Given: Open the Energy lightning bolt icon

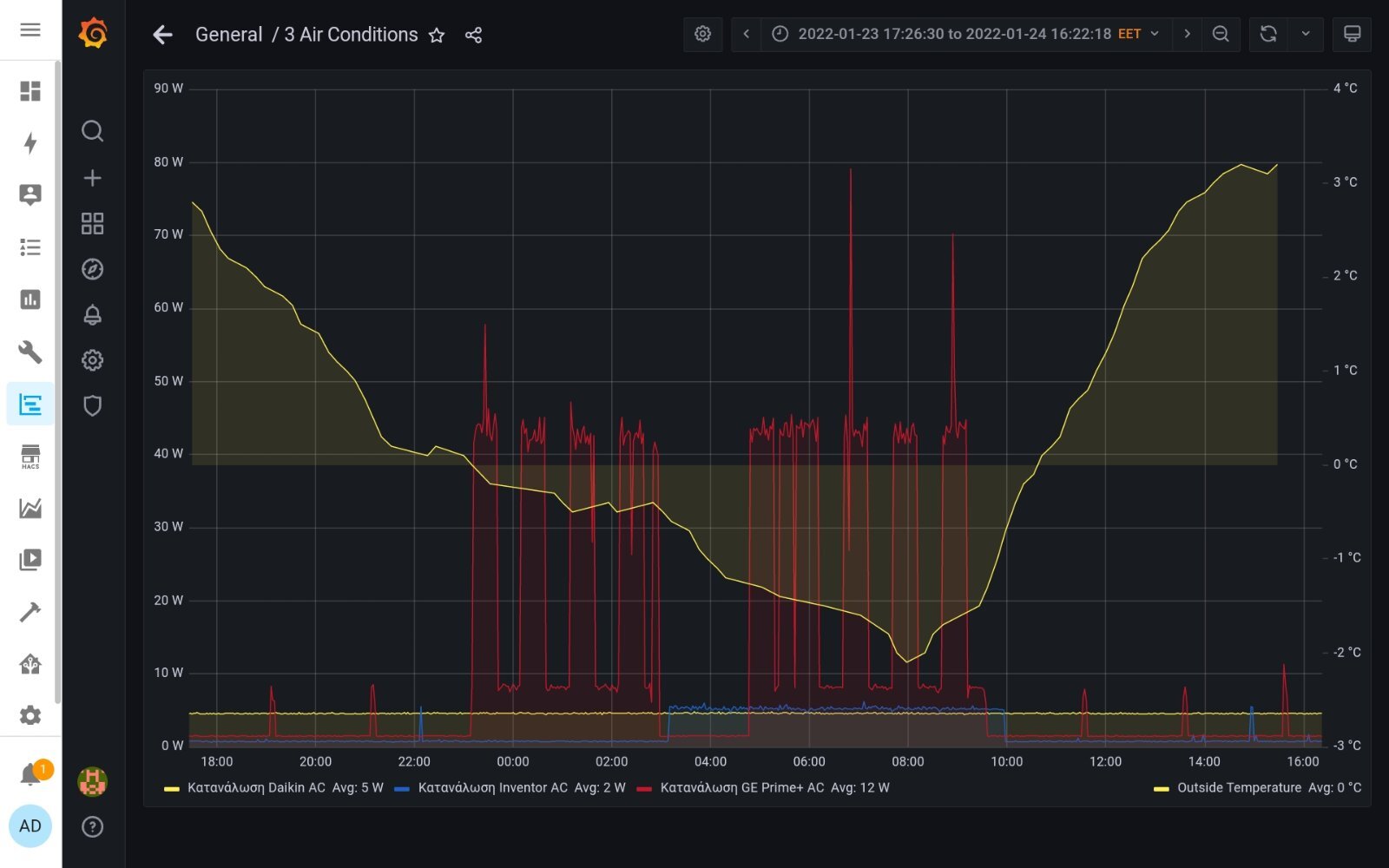Looking at the screenshot, I should point(30,143).
